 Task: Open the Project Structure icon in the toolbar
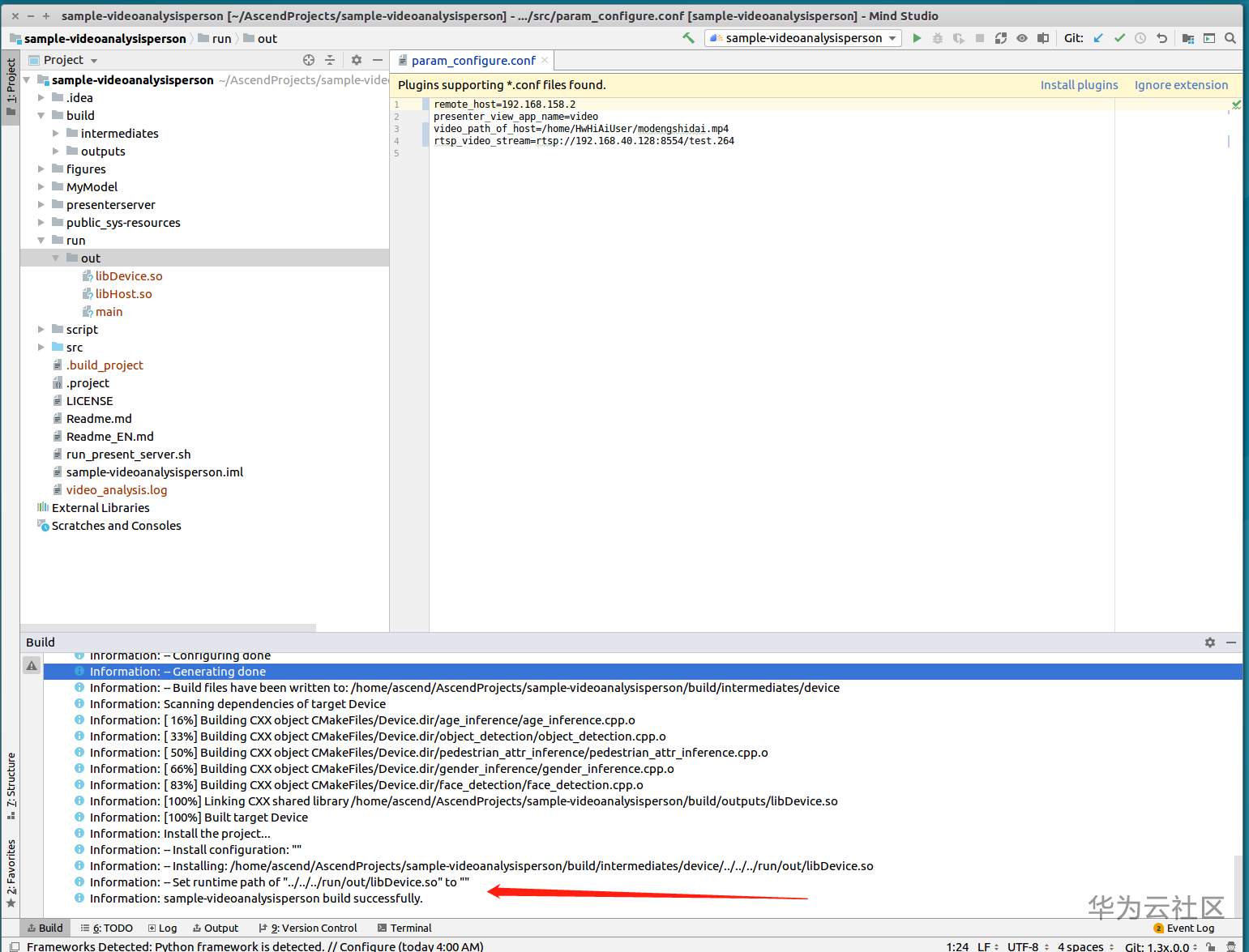coord(1188,38)
